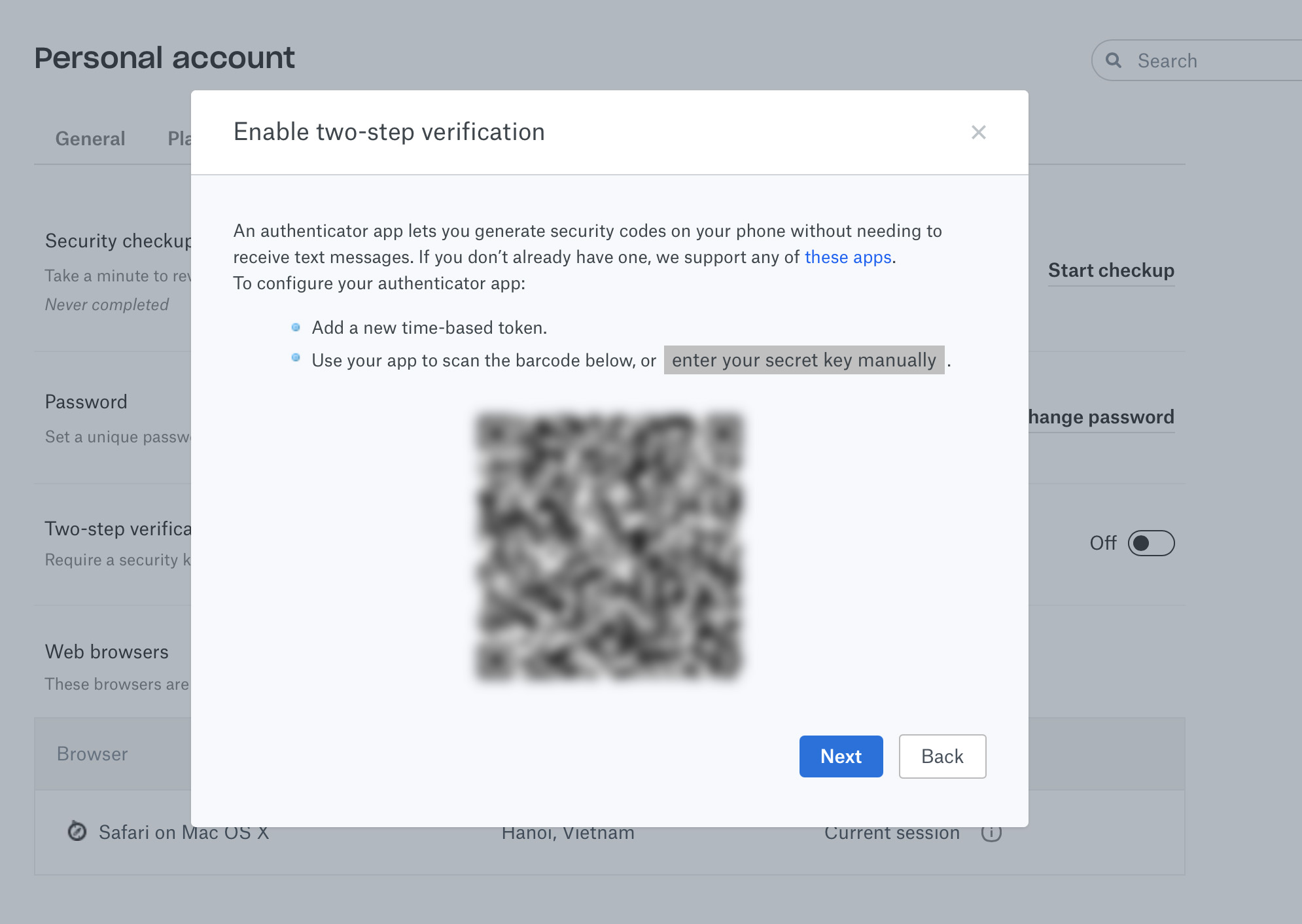Click the Safari compass icon

pos(77,831)
